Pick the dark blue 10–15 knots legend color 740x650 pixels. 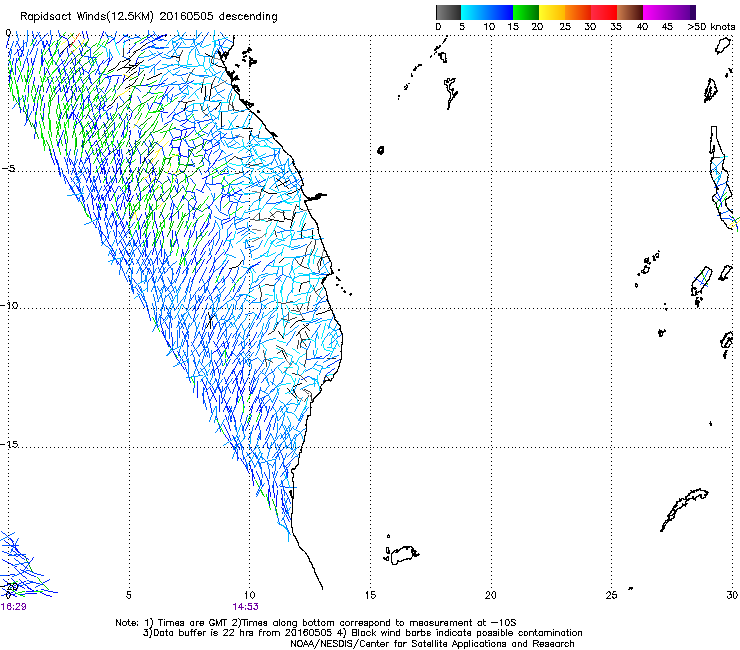click(500, 12)
